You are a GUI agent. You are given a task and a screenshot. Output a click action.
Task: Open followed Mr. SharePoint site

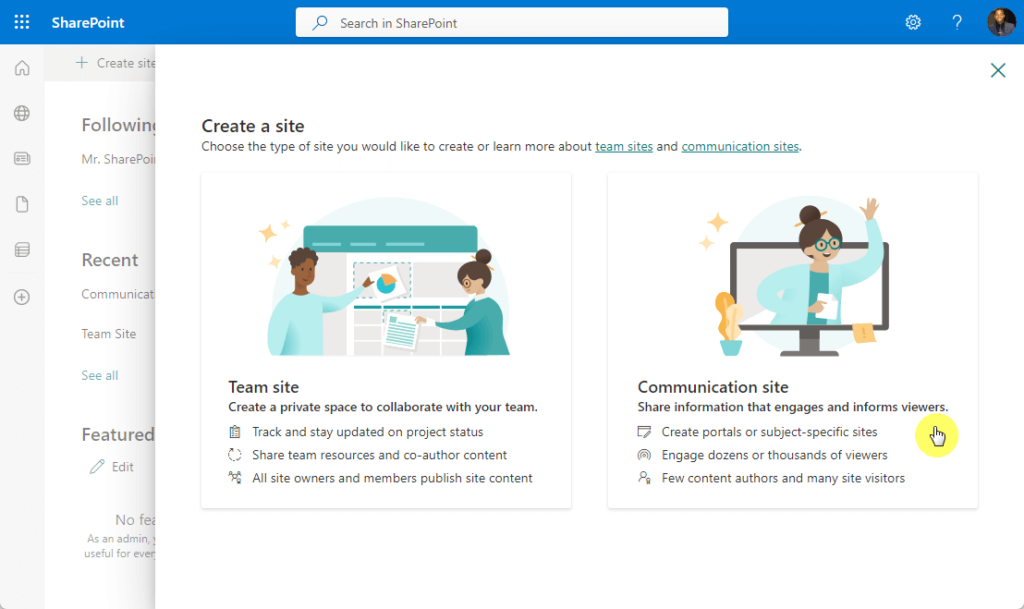coord(118,159)
